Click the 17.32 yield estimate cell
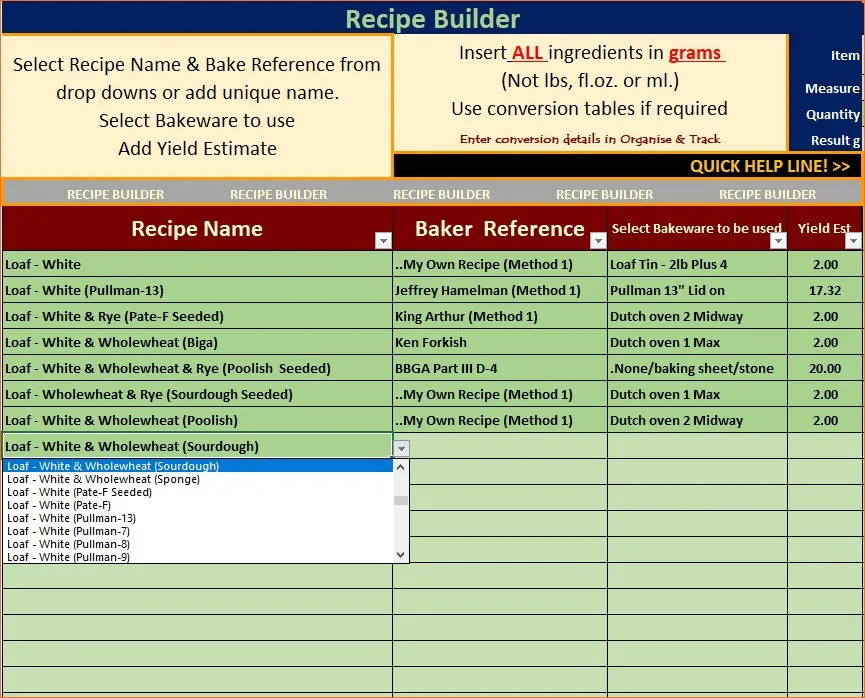This screenshot has width=865, height=698. pyautogui.click(x=824, y=290)
